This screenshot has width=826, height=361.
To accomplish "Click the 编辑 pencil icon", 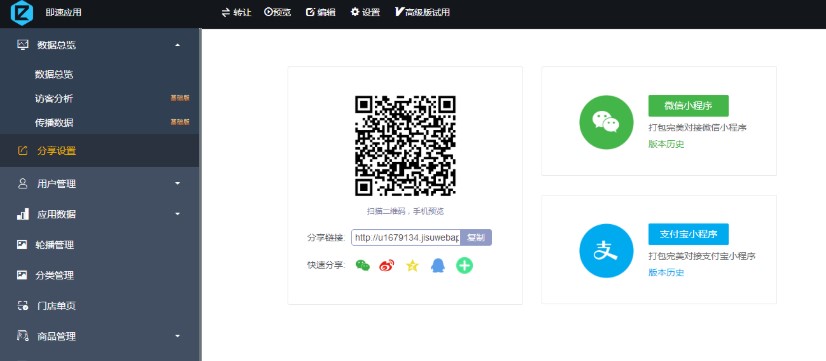I will 310,12.
